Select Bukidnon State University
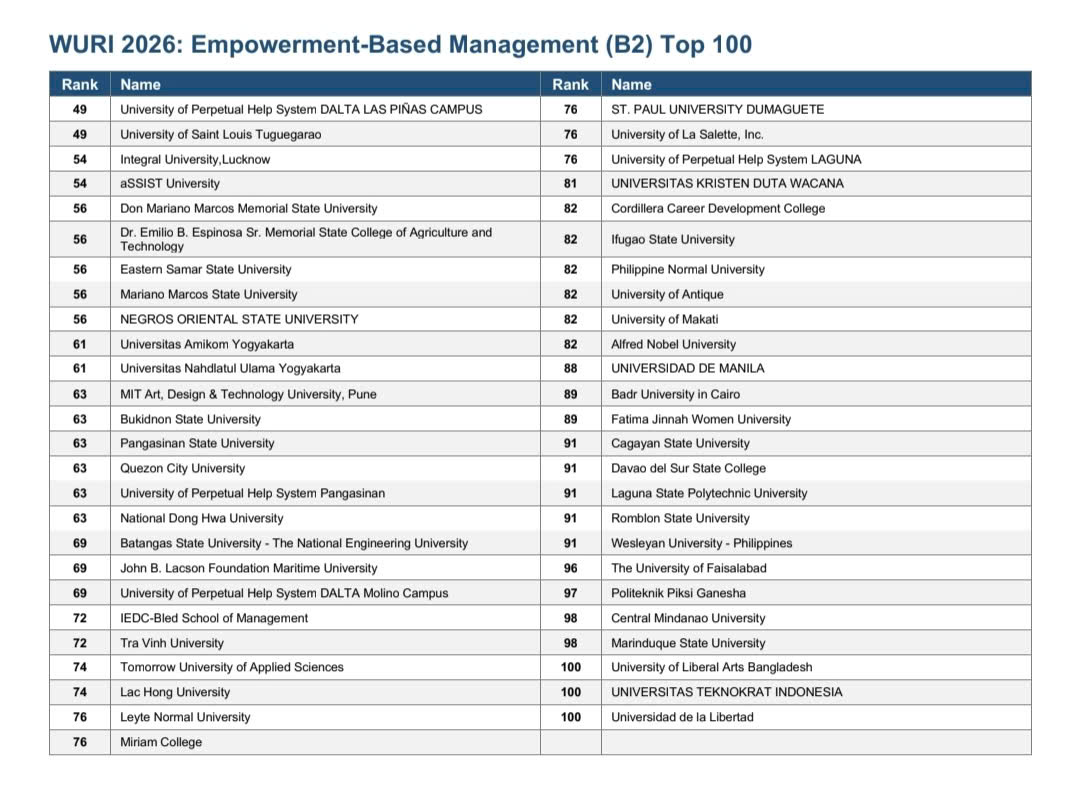 click(190, 419)
